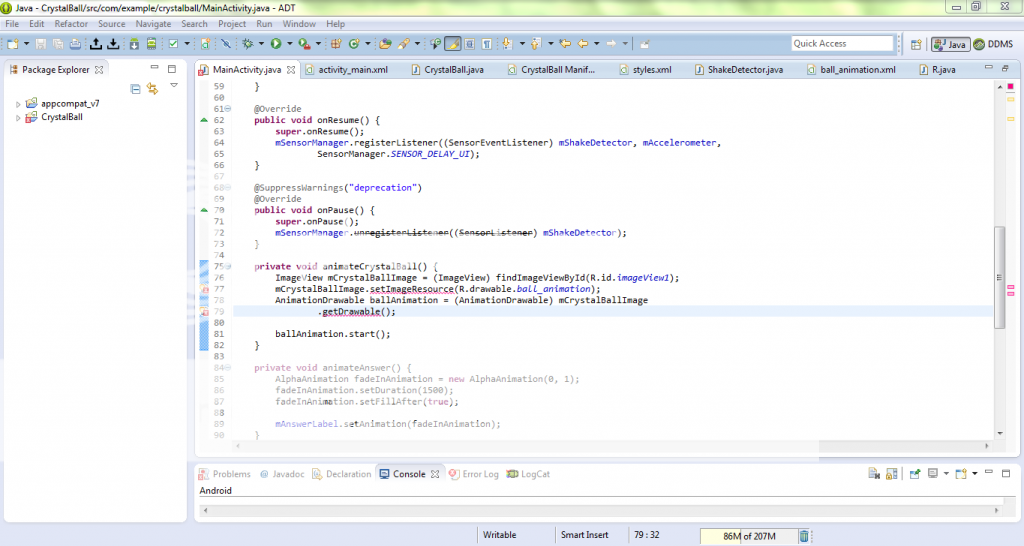Viewport: 1024px width, 546px height.
Task: Expand the CrystalBall project node
Action: tap(18, 118)
